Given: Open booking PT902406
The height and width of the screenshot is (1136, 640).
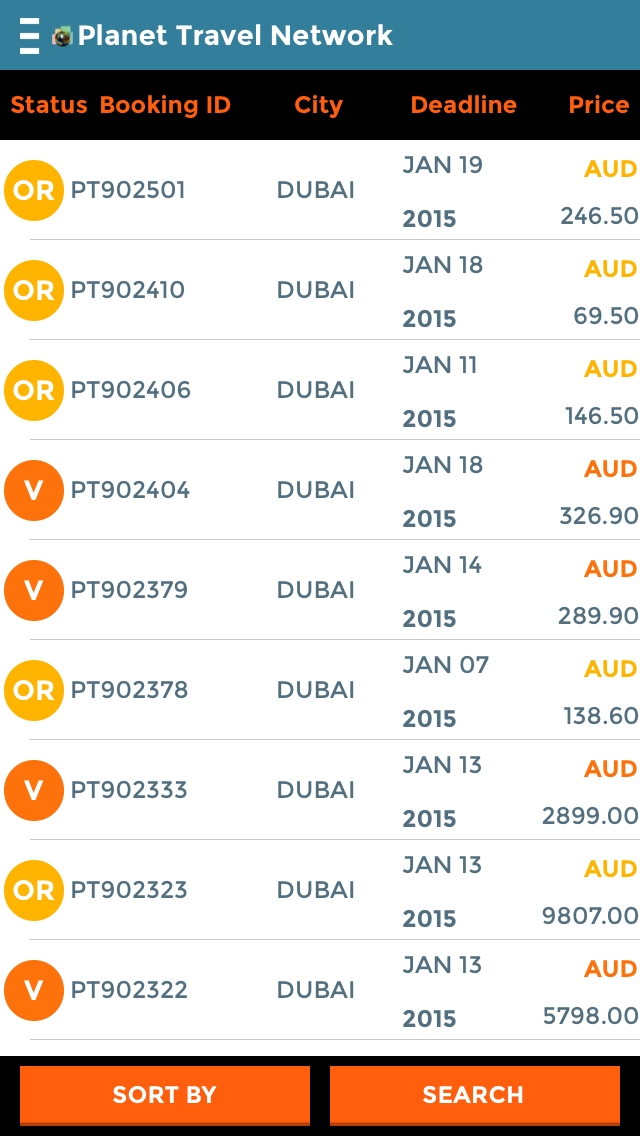Looking at the screenshot, I should click(x=130, y=390).
